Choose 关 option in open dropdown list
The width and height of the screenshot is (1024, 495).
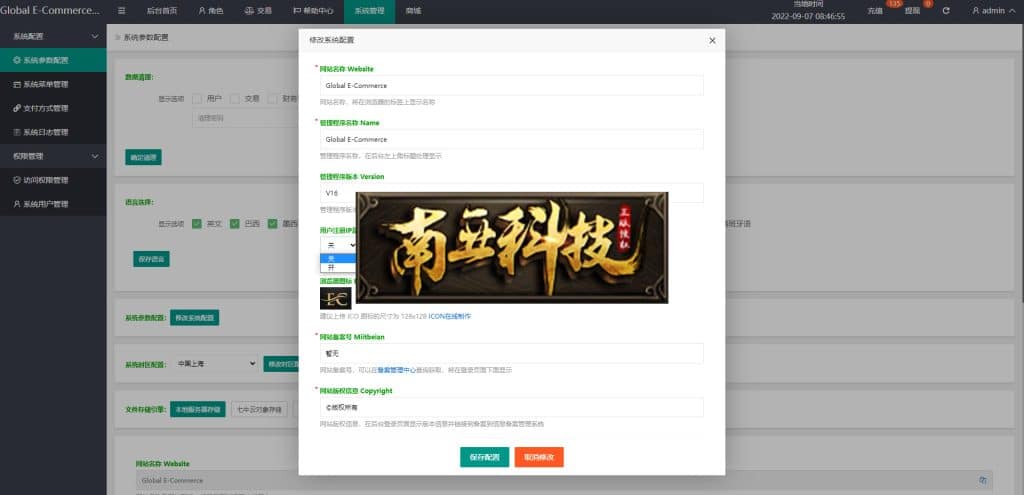point(338,258)
